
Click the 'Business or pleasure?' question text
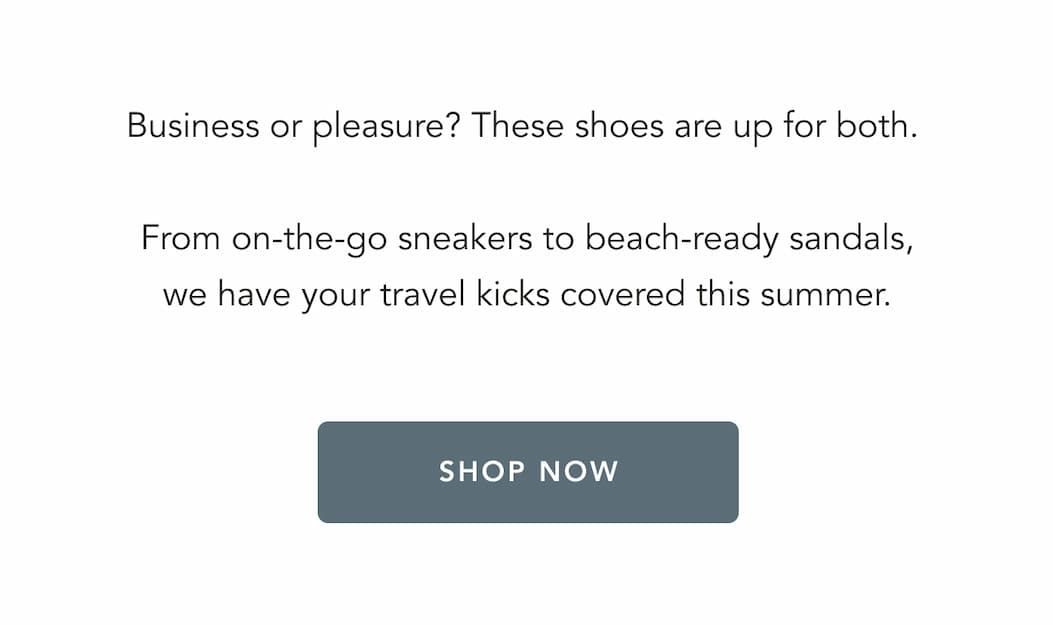point(293,127)
